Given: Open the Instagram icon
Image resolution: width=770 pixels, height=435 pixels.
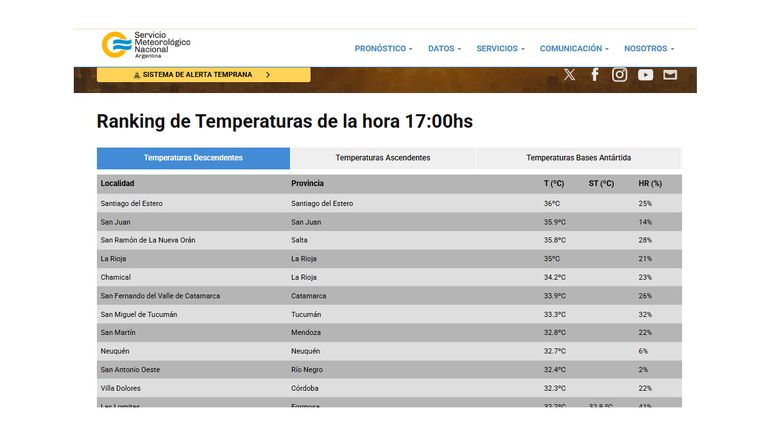Looking at the screenshot, I should point(620,75).
